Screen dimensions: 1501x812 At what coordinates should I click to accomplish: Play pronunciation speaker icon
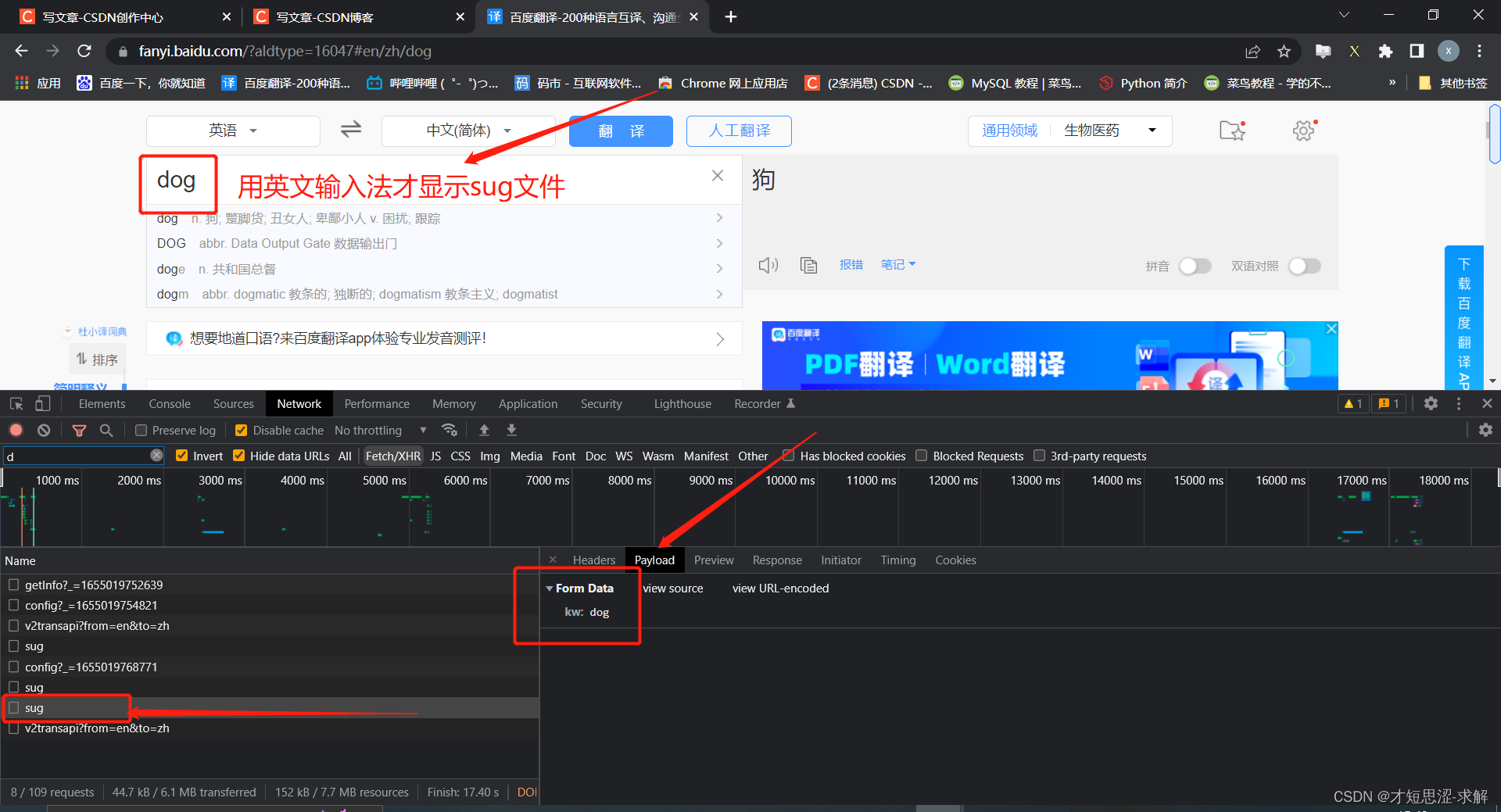point(768,265)
